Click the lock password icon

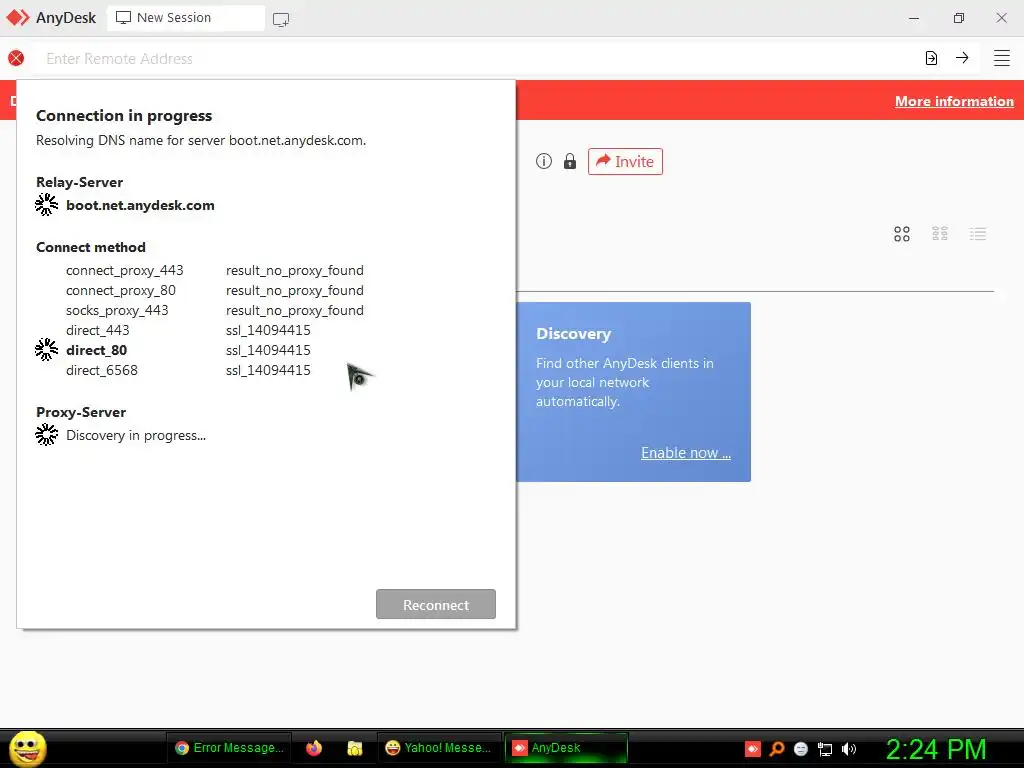tap(570, 161)
